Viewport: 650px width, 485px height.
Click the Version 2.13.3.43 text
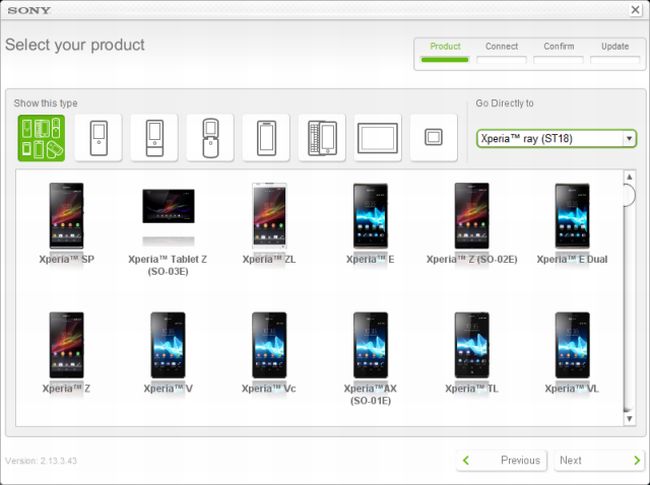click(x=41, y=461)
